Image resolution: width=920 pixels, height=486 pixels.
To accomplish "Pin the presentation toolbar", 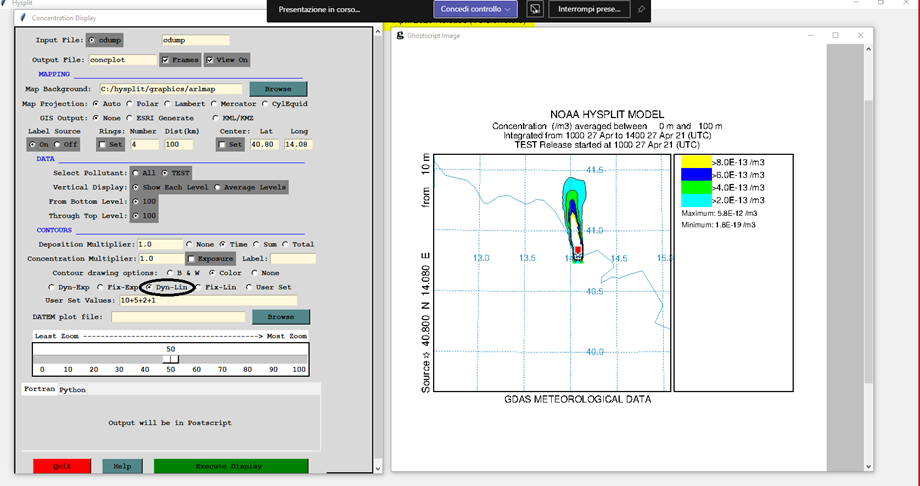I will point(641,9).
